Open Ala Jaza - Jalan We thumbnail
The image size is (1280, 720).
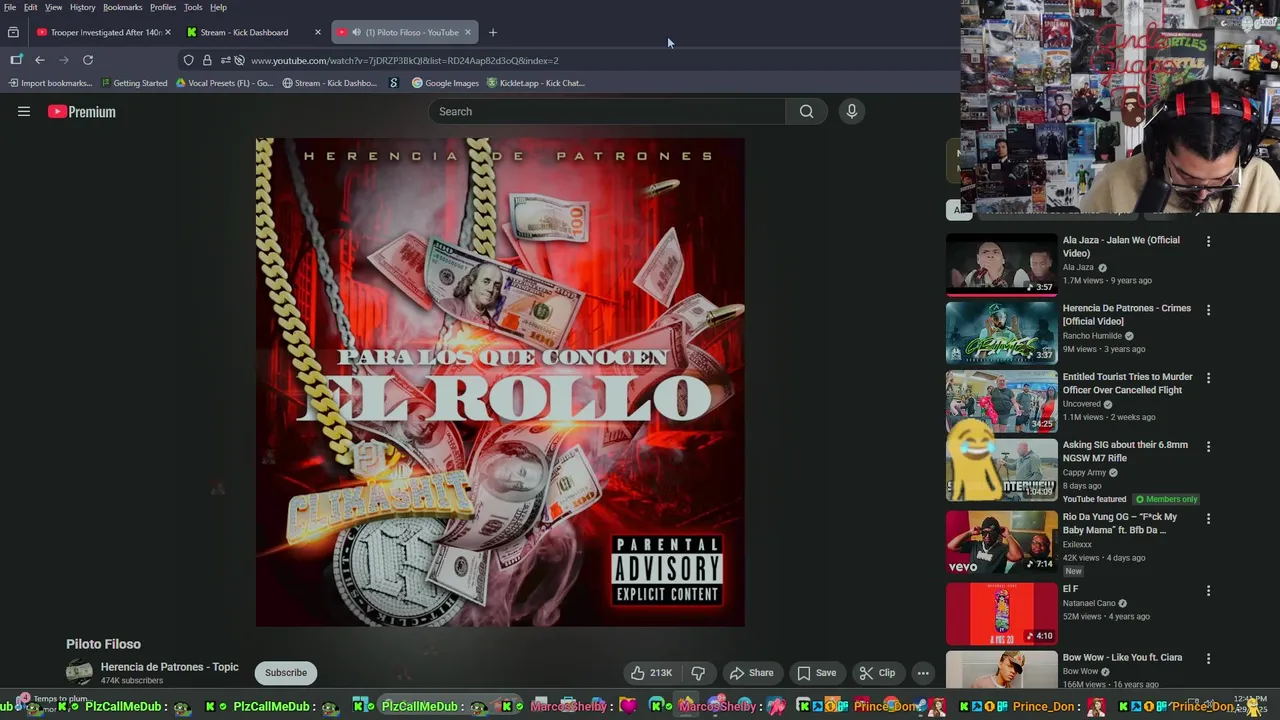[1001, 265]
